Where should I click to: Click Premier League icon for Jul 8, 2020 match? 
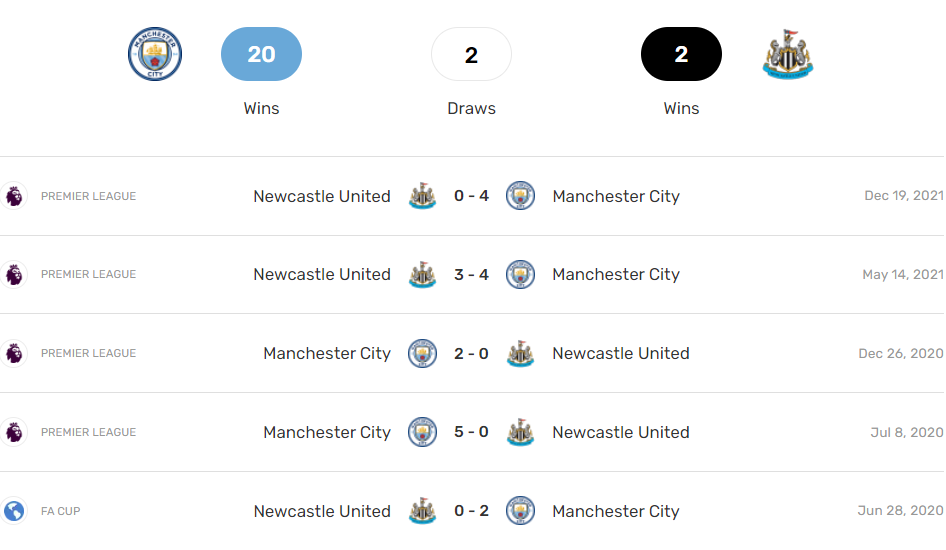coord(14,433)
